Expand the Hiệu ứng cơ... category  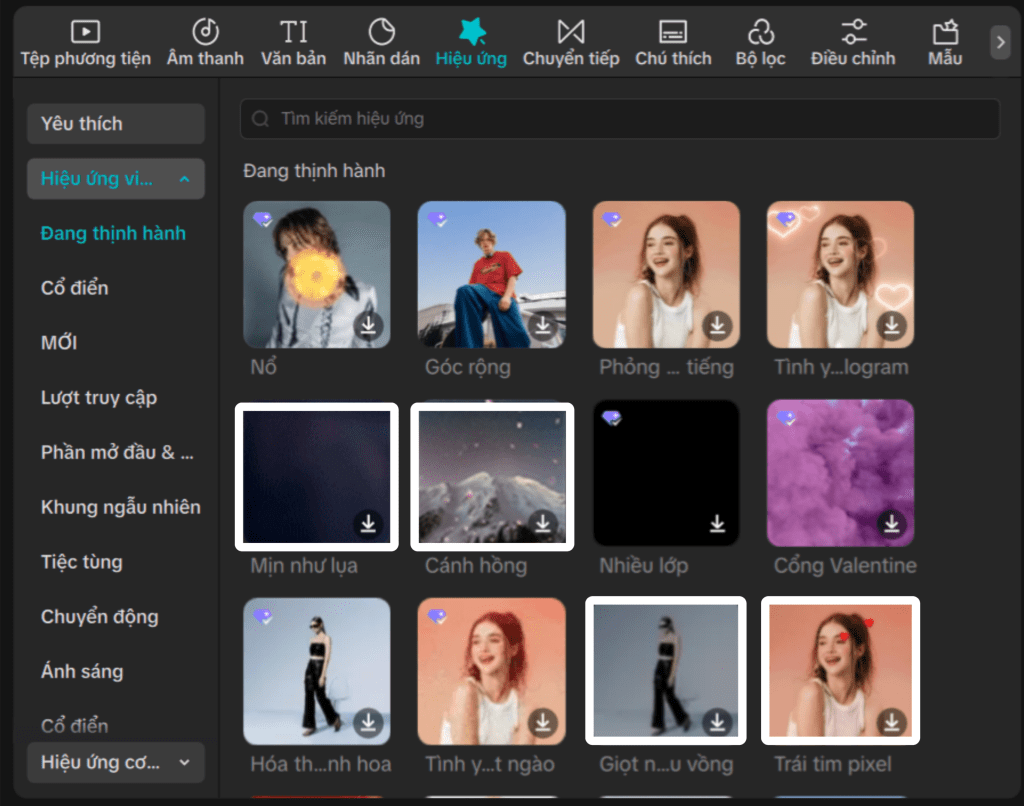point(185,762)
